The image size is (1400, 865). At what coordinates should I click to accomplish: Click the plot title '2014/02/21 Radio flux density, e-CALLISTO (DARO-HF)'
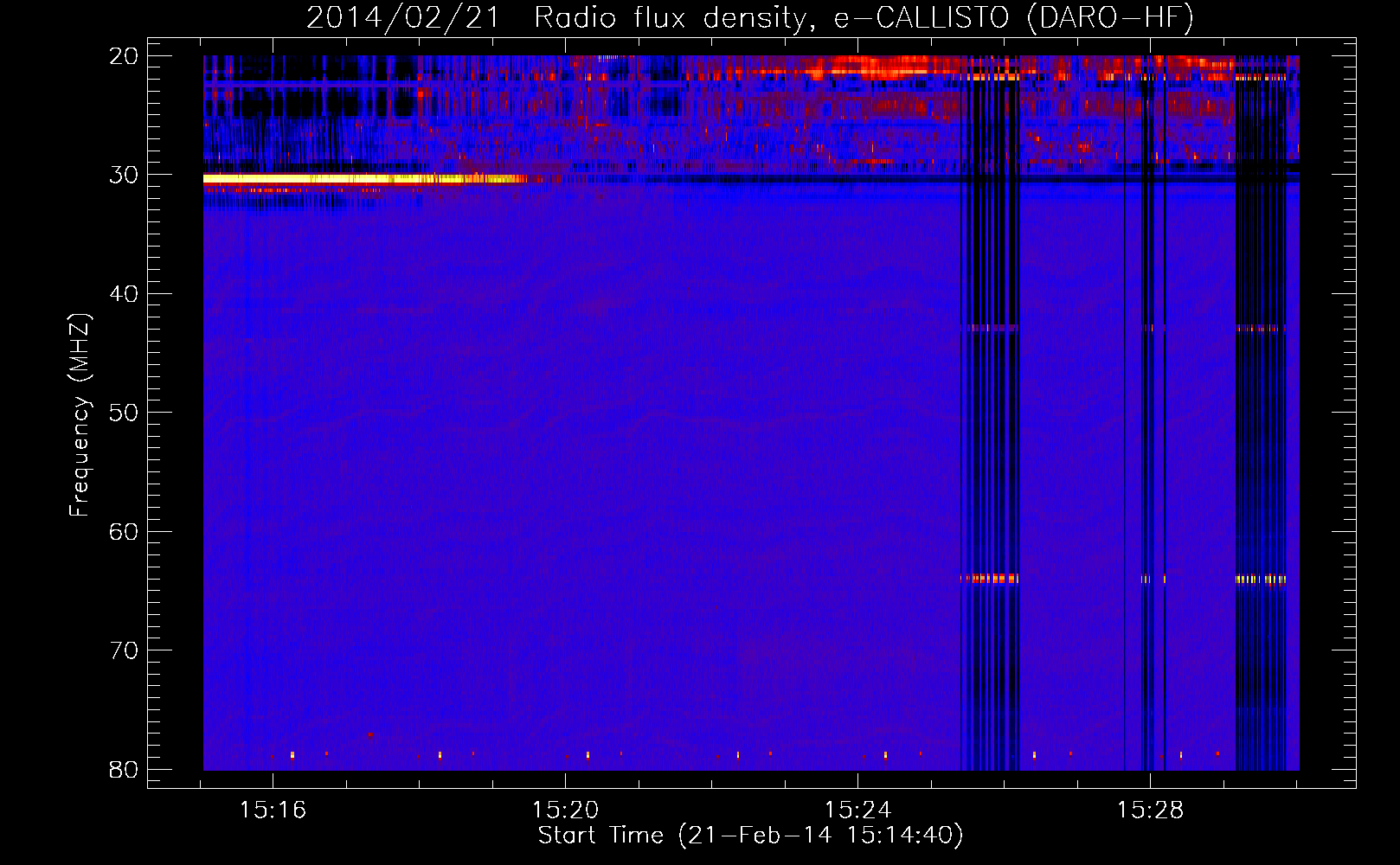[x=750, y=17]
